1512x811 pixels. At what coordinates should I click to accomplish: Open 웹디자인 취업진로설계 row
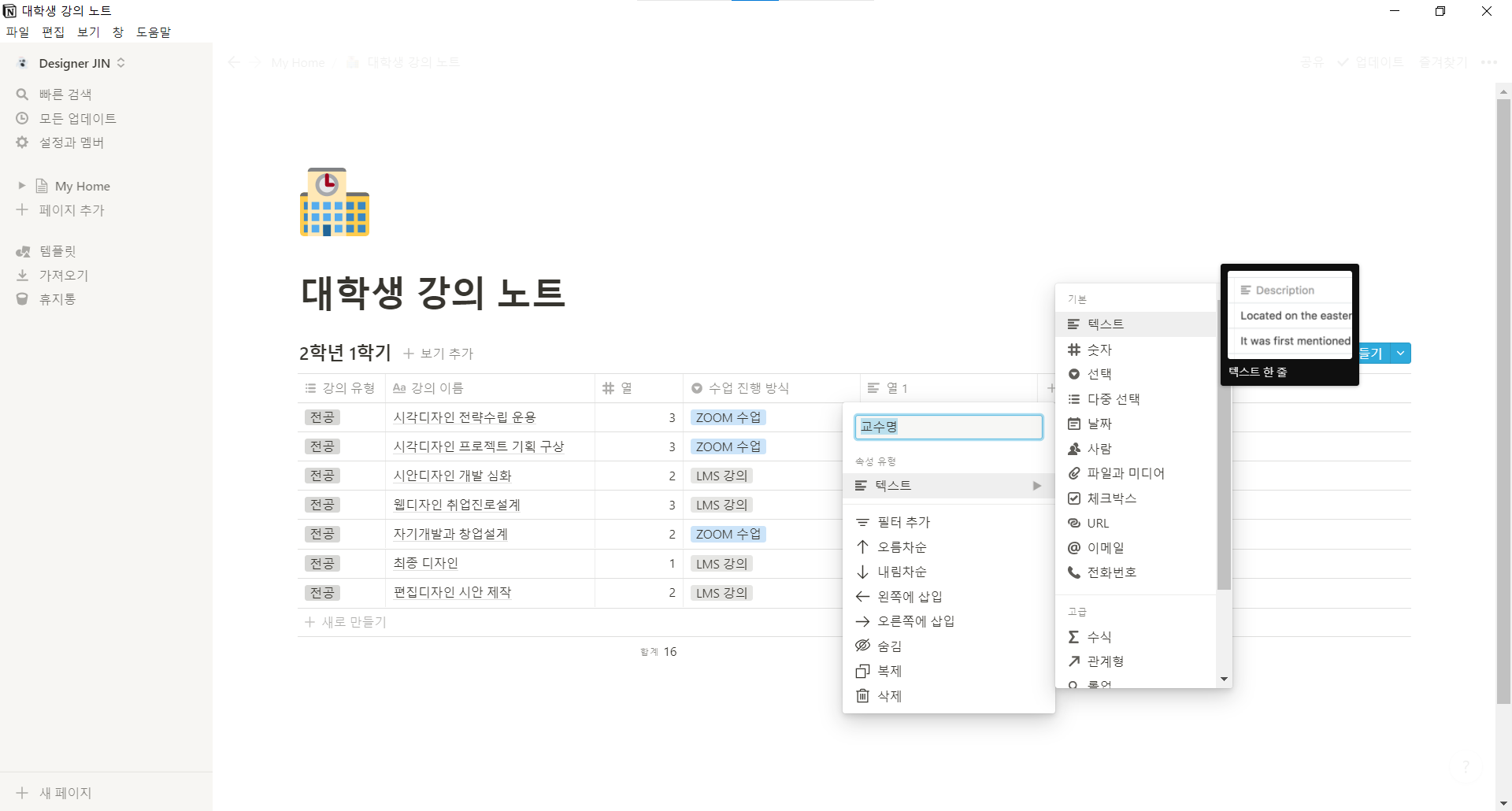457,505
